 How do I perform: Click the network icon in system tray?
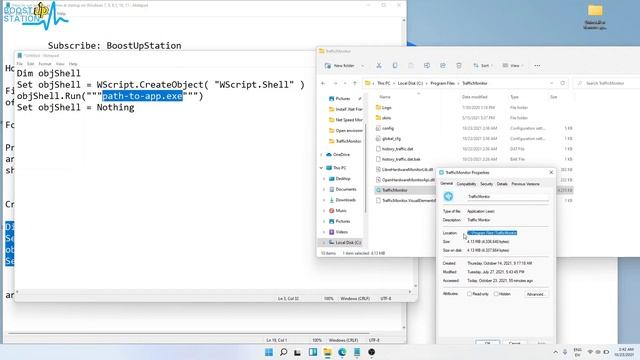click(590, 352)
